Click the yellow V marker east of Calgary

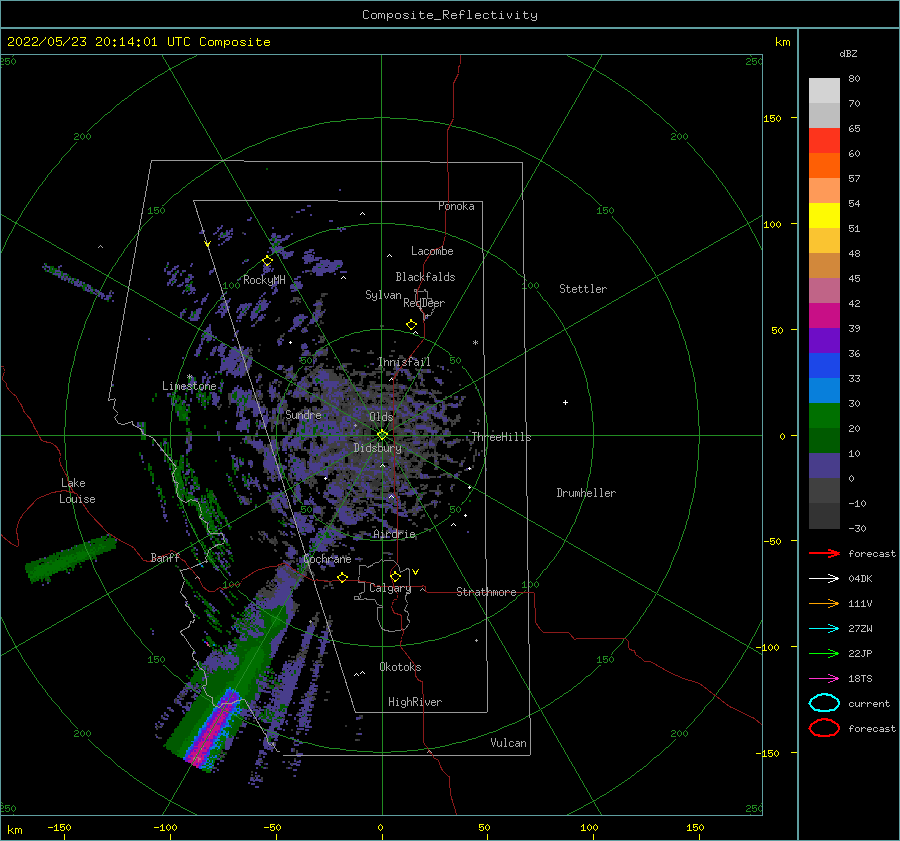(x=416, y=572)
